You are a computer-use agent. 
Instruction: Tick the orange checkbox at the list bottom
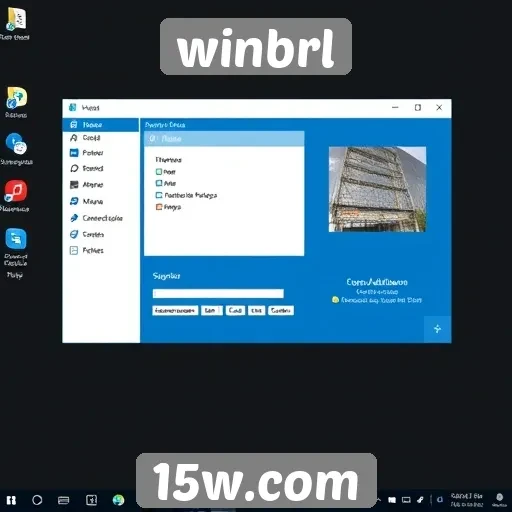click(159, 207)
